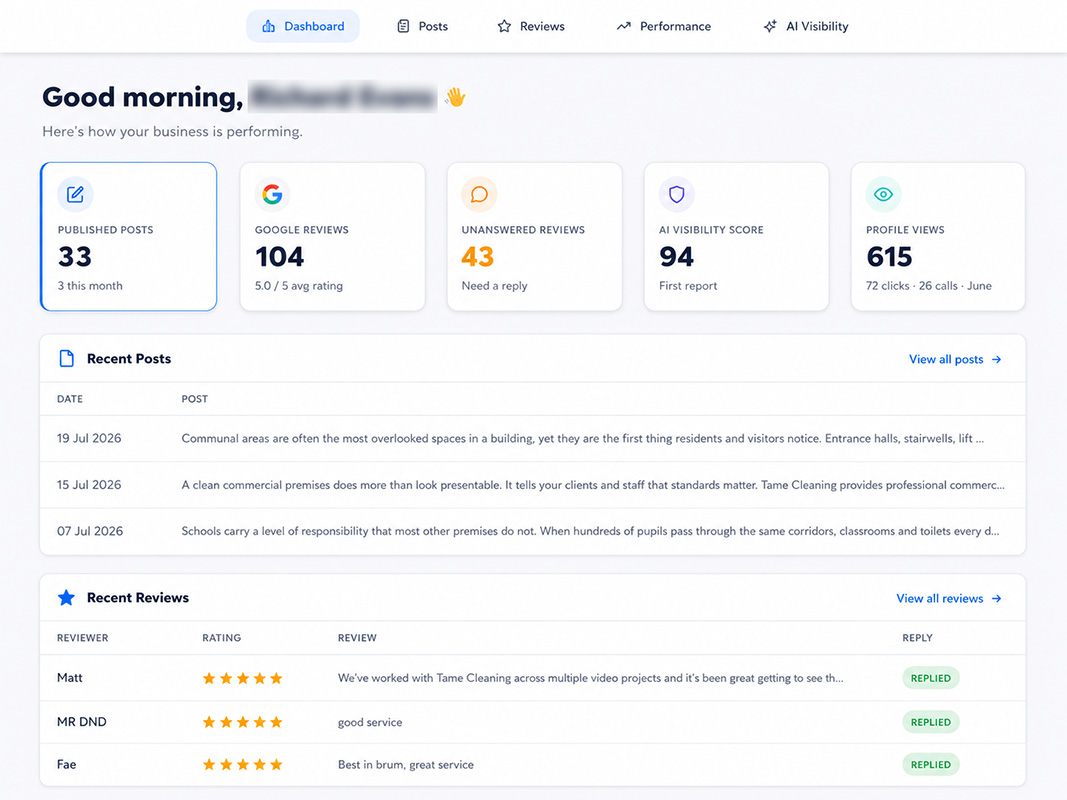Click the Google logo icon

click(272, 195)
